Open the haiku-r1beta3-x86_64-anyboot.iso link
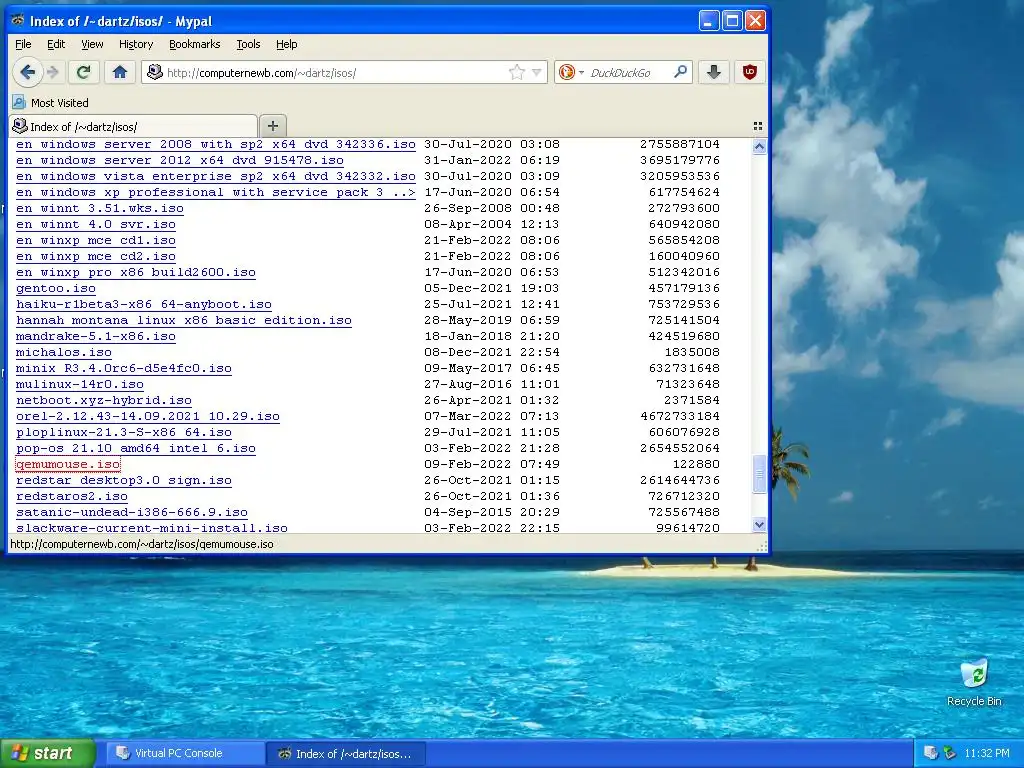Viewport: 1024px width, 768px height. 144,304
